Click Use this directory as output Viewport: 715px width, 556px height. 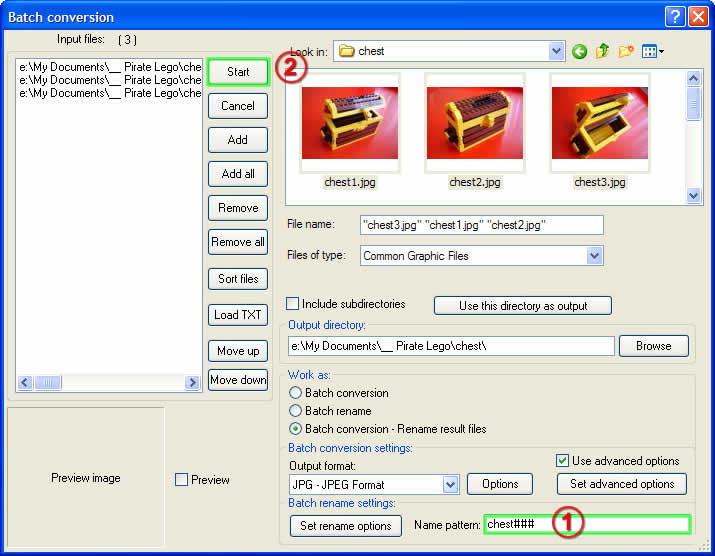point(523,306)
